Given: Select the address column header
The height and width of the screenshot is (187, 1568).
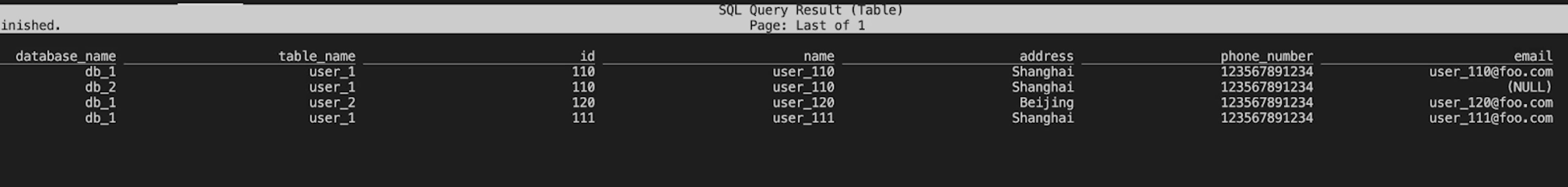Looking at the screenshot, I should point(1046,56).
